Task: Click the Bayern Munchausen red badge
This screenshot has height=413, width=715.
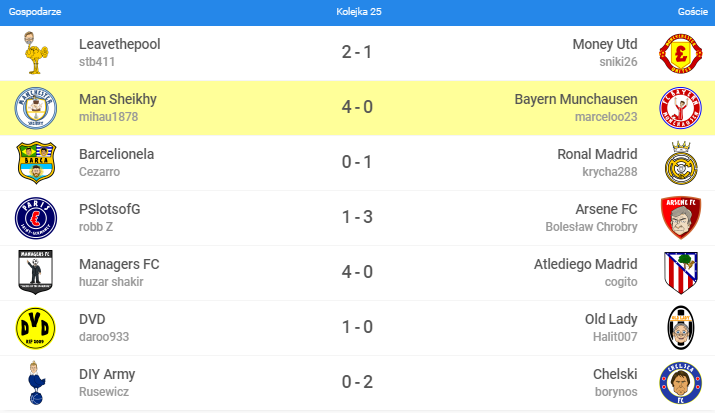Action: click(x=680, y=108)
